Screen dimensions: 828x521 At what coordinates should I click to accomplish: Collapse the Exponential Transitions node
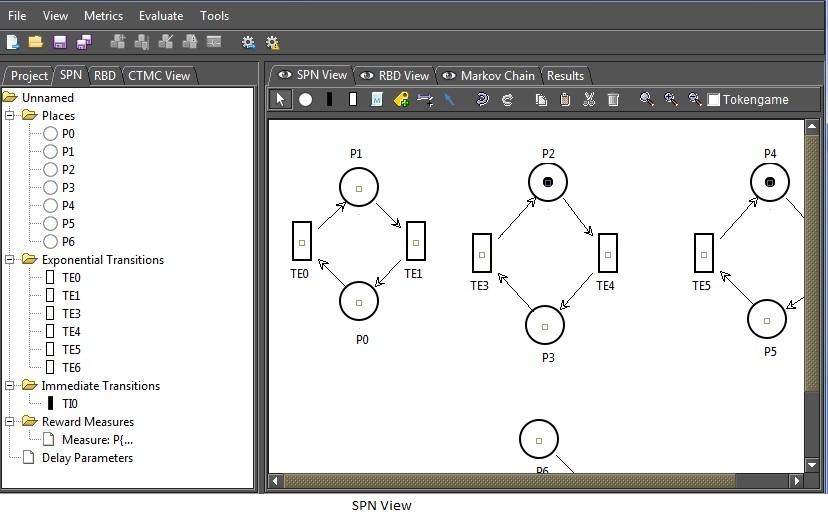point(11,260)
